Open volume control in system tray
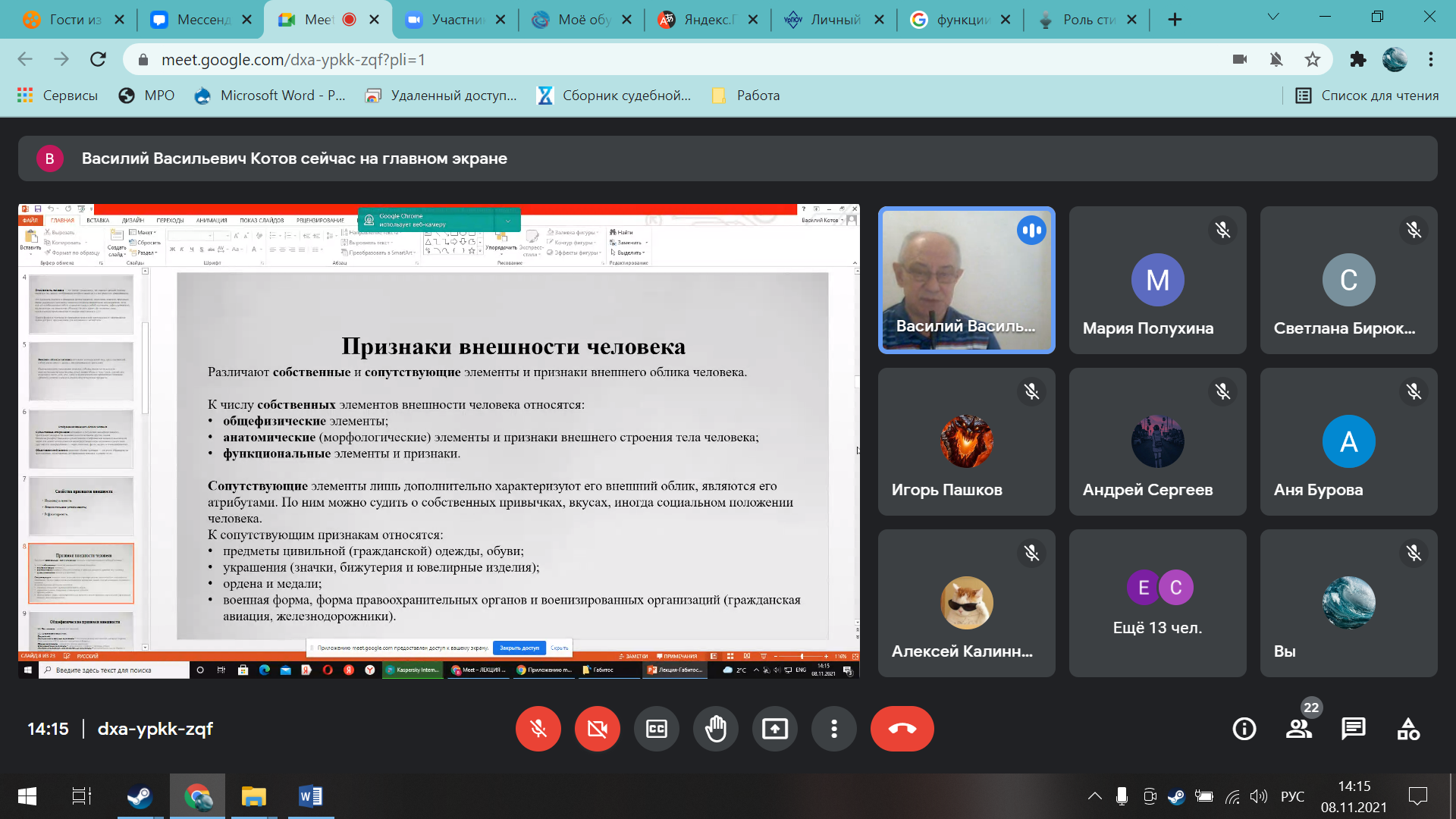 (1259, 796)
